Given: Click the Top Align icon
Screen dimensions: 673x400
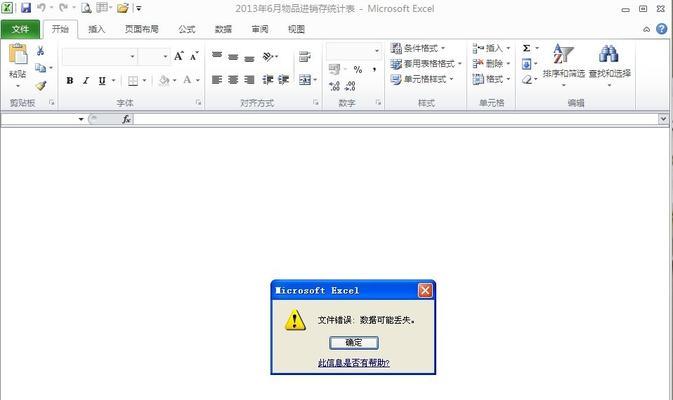Looking at the screenshot, I should [x=217, y=56].
